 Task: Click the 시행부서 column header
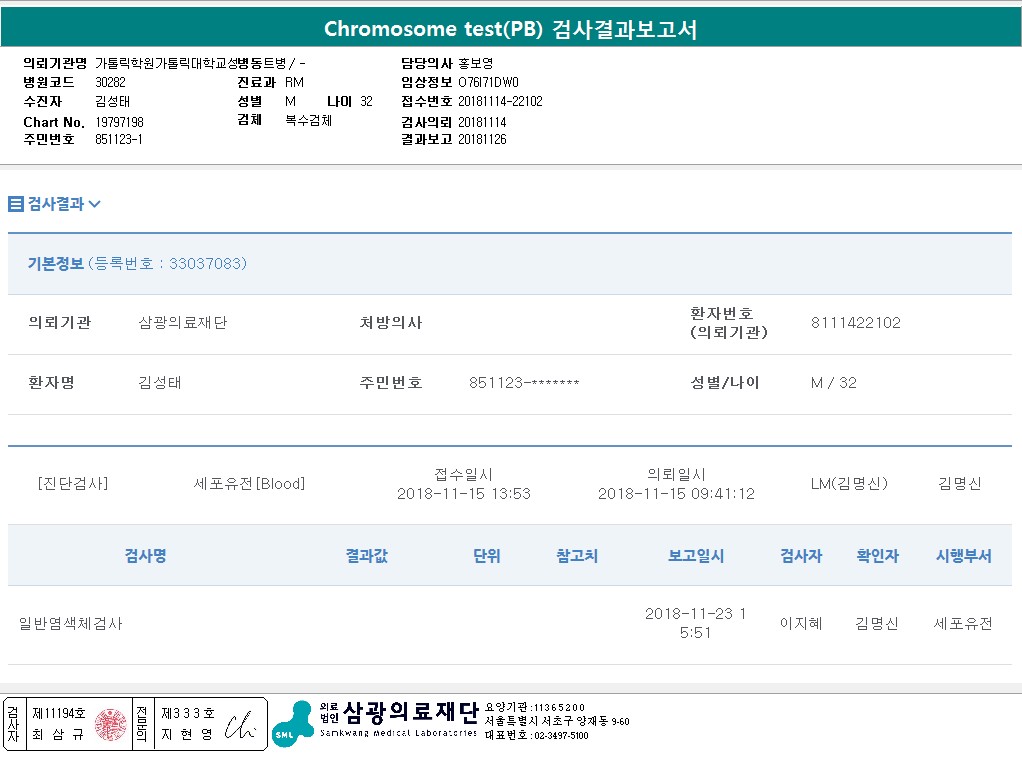(x=963, y=556)
